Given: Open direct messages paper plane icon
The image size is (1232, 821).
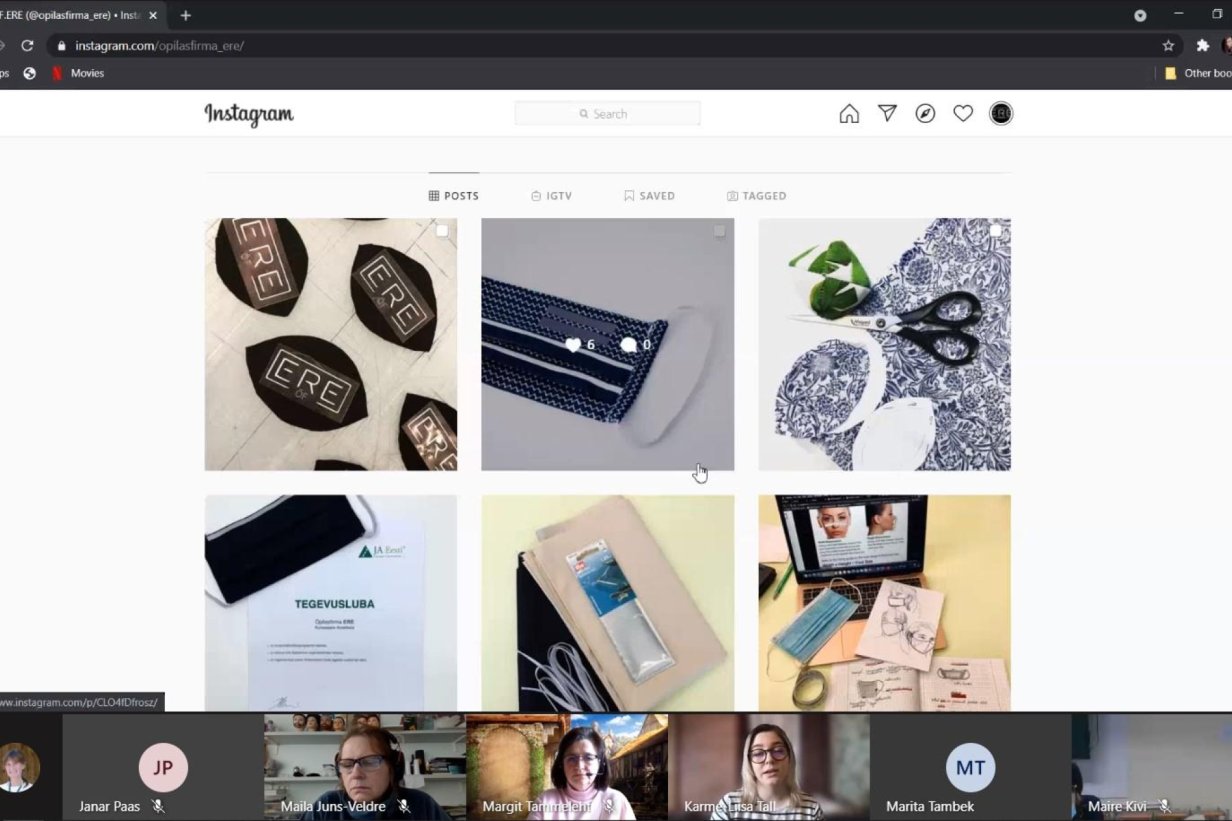Looking at the screenshot, I should point(887,114).
